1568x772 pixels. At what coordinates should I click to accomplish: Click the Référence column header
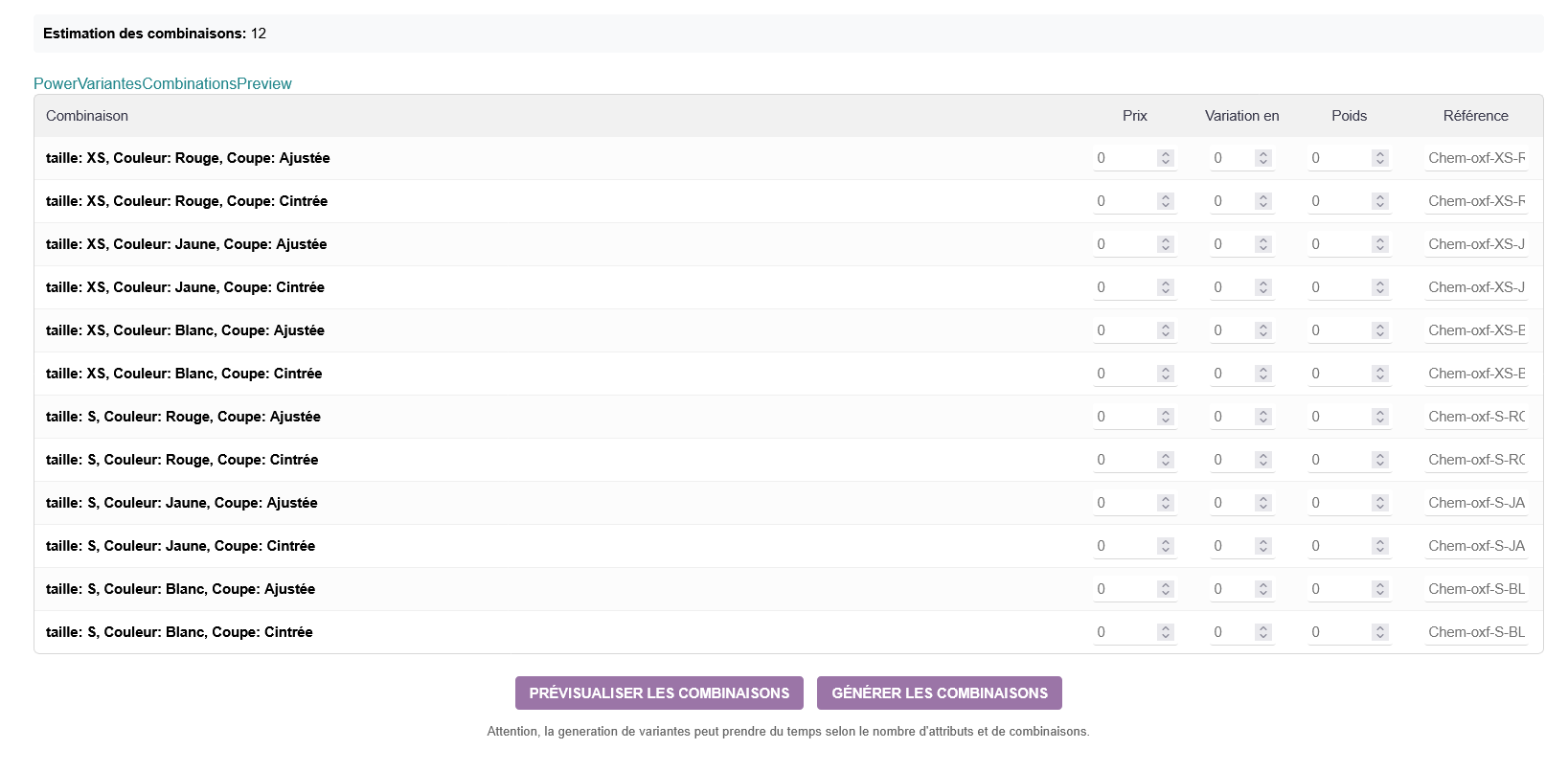pos(1476,116)
